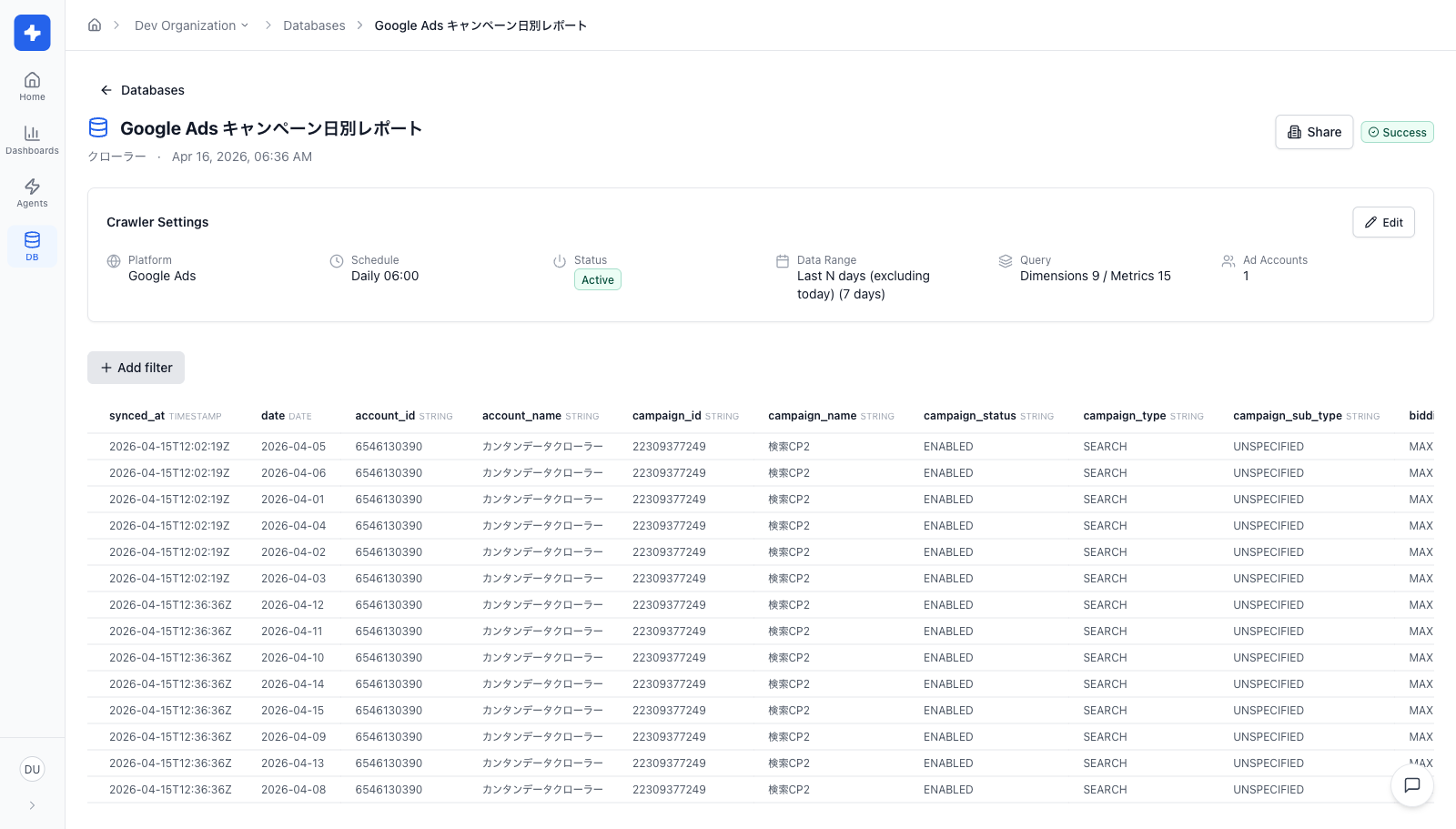The width and height of the screenshot is (1456, 829).
Task: Click the Last N days range value
Action: [864, 285]
